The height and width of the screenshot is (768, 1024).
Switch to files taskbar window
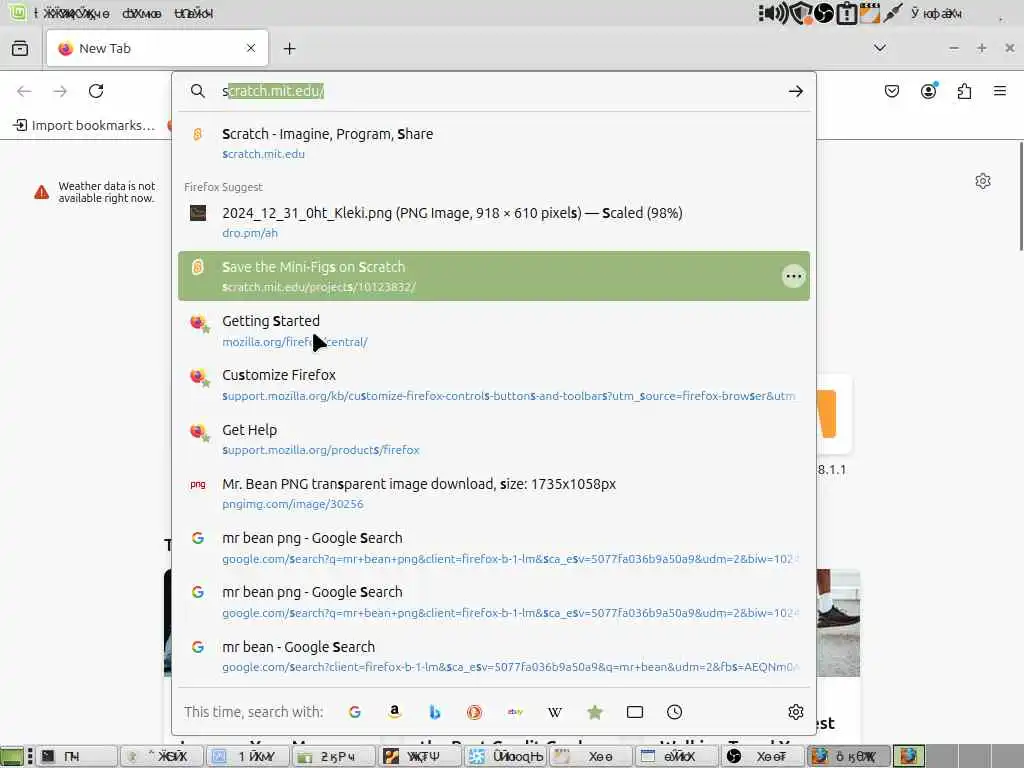(334, 756)
